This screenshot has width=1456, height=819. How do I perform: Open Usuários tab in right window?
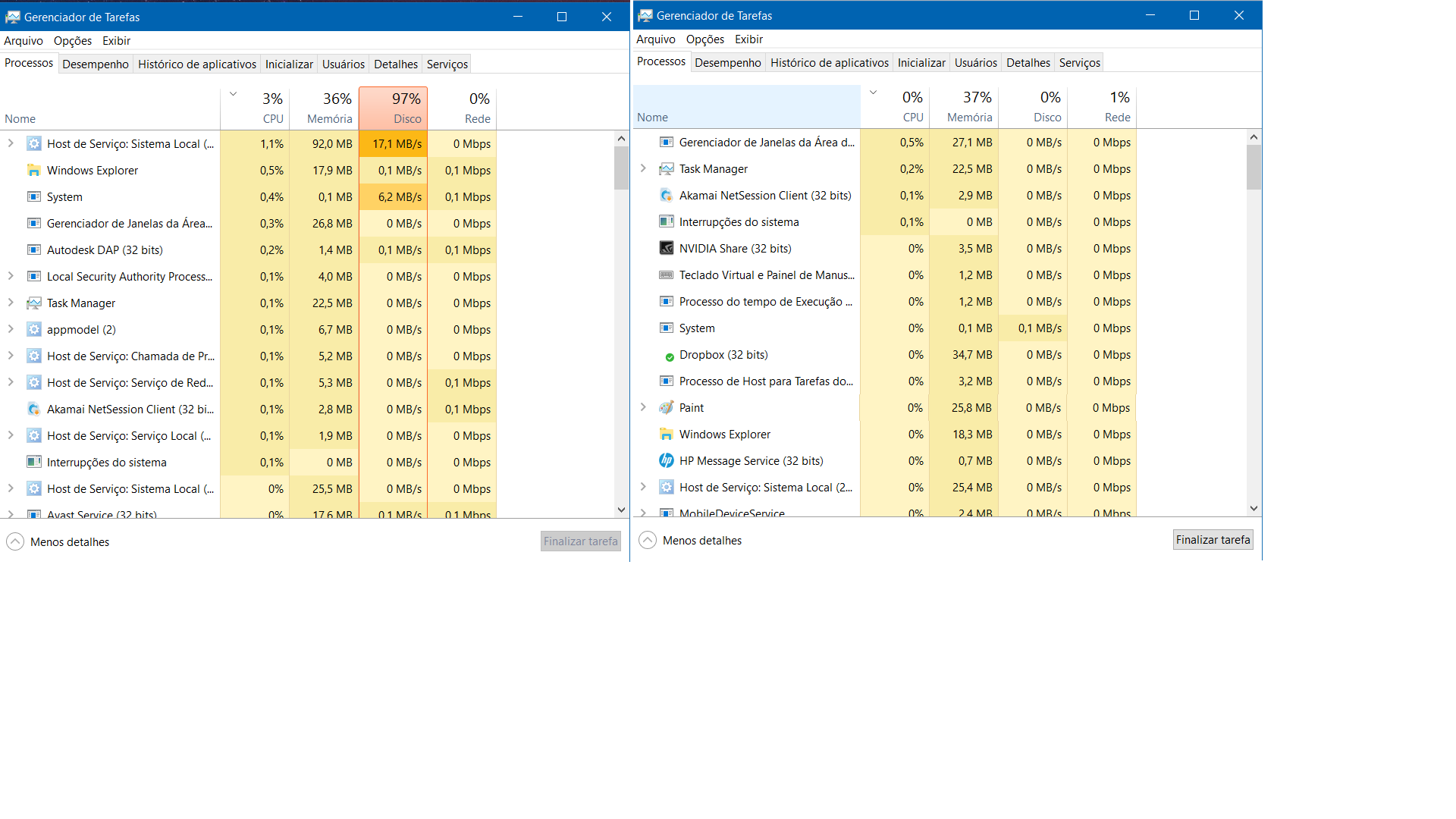[976, 62]
